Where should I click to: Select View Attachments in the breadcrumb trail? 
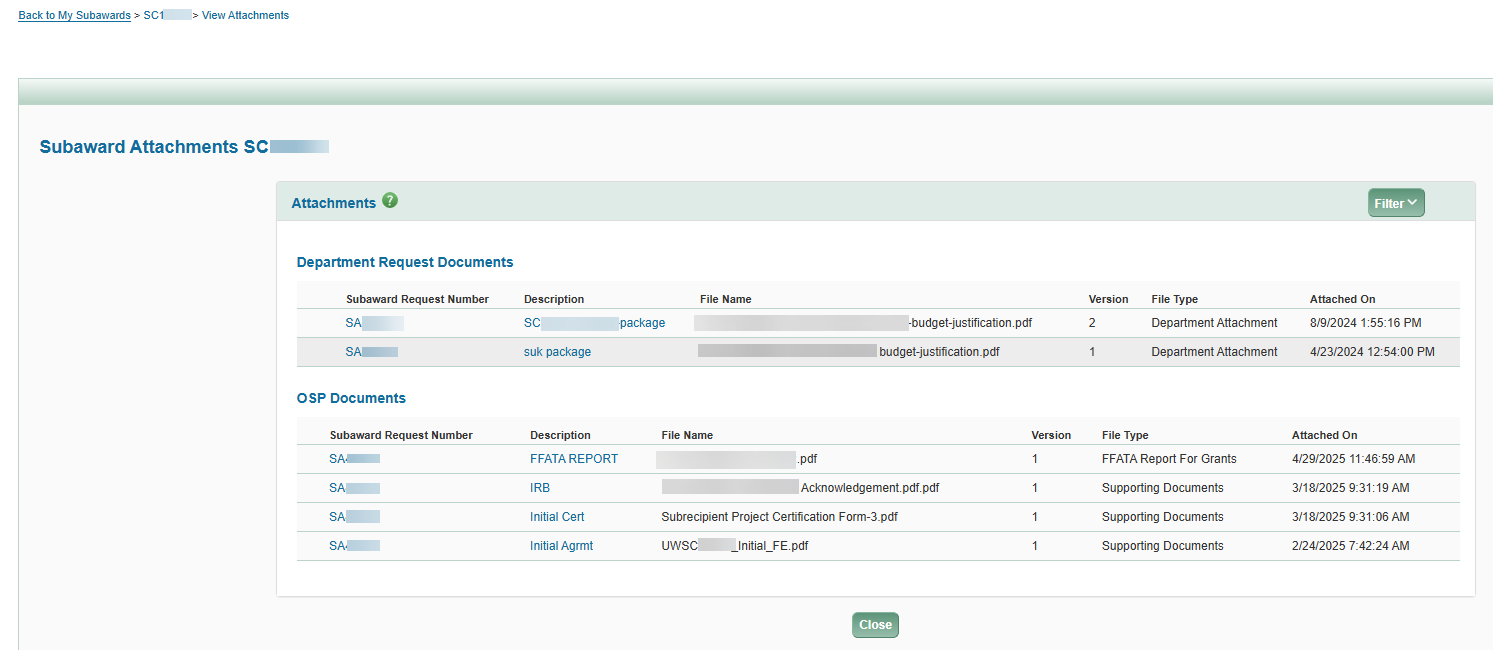pos(245,14)
